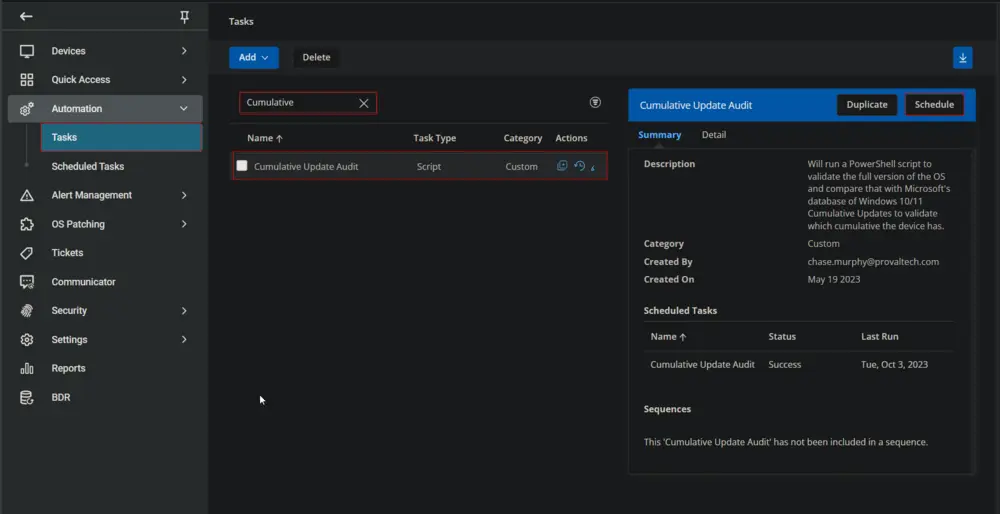This screenshot has height=514, width=1000.
Task: Open the BDR sidebar item
Action: click(x=61, y=397)
